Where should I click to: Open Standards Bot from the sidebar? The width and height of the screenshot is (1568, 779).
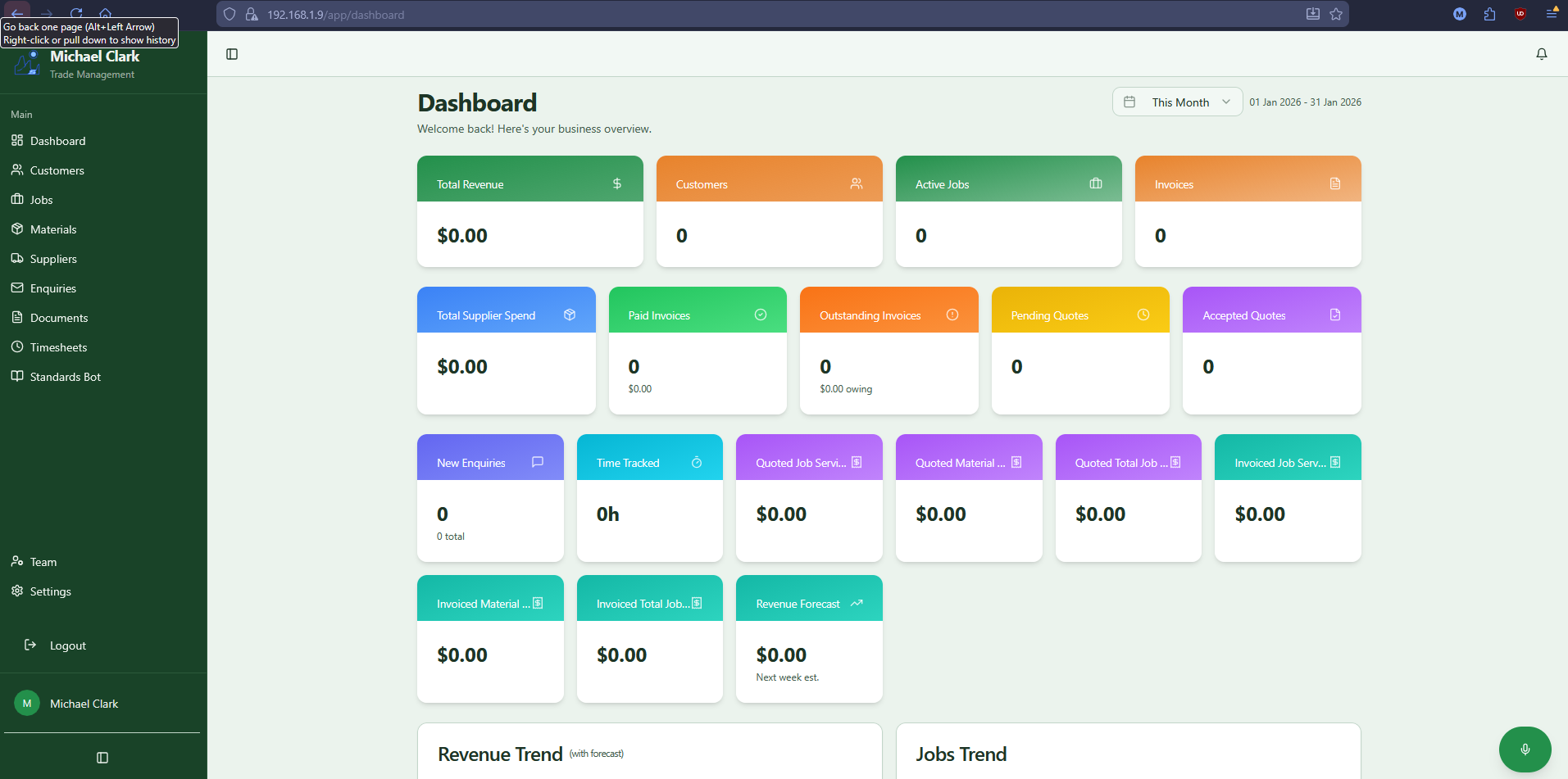(17, 376)
